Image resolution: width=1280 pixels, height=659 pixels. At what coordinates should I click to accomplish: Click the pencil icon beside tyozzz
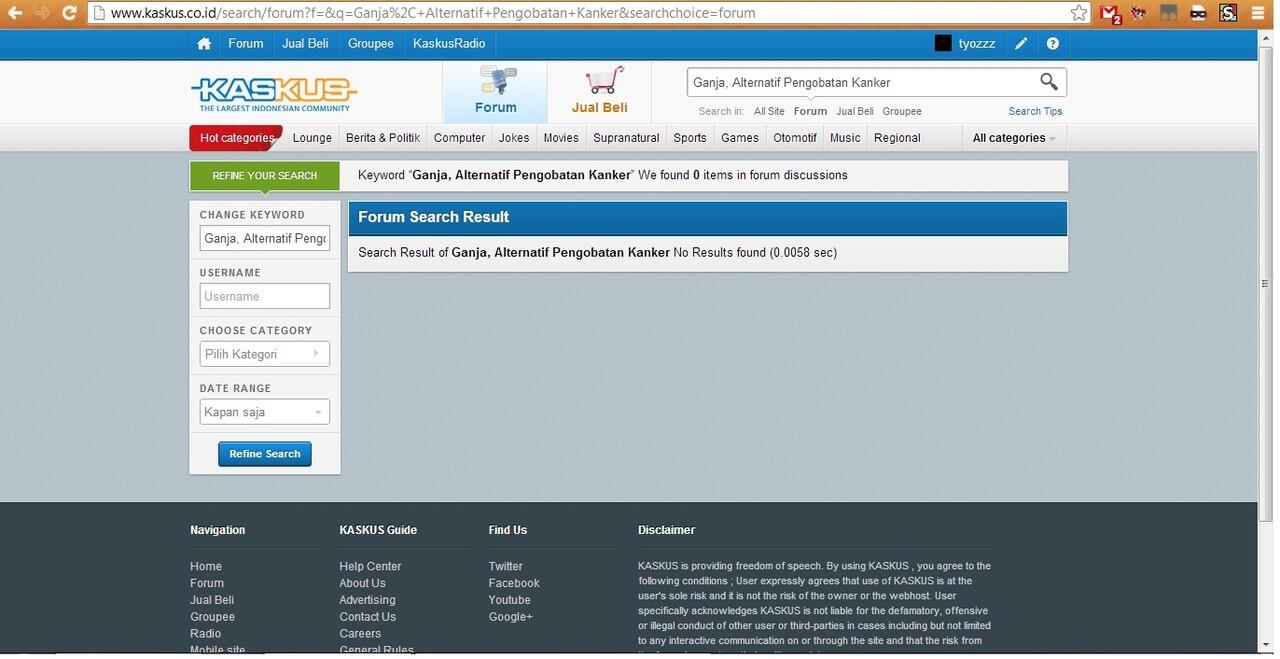(x=1021, y=44)
